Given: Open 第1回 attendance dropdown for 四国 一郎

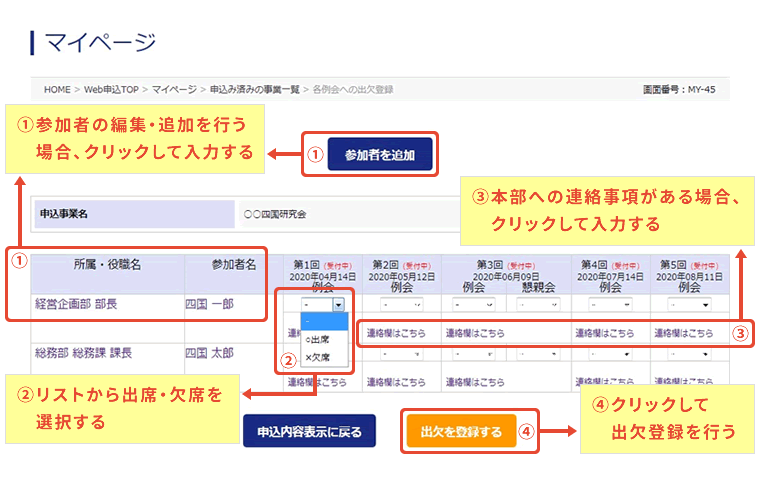Looking at the screenshot, I should tap(324, 304).
